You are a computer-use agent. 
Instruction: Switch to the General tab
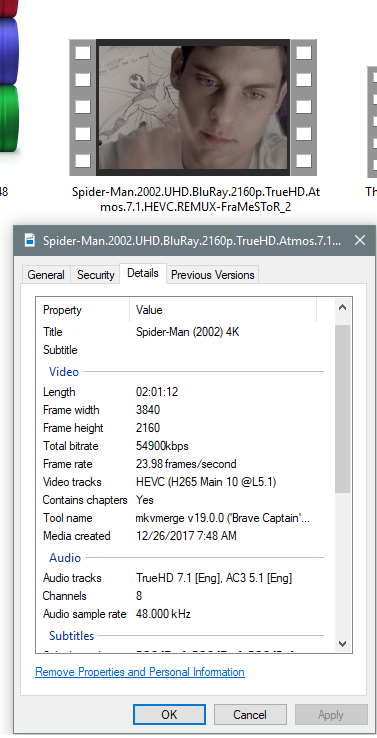tap(46, 275)
